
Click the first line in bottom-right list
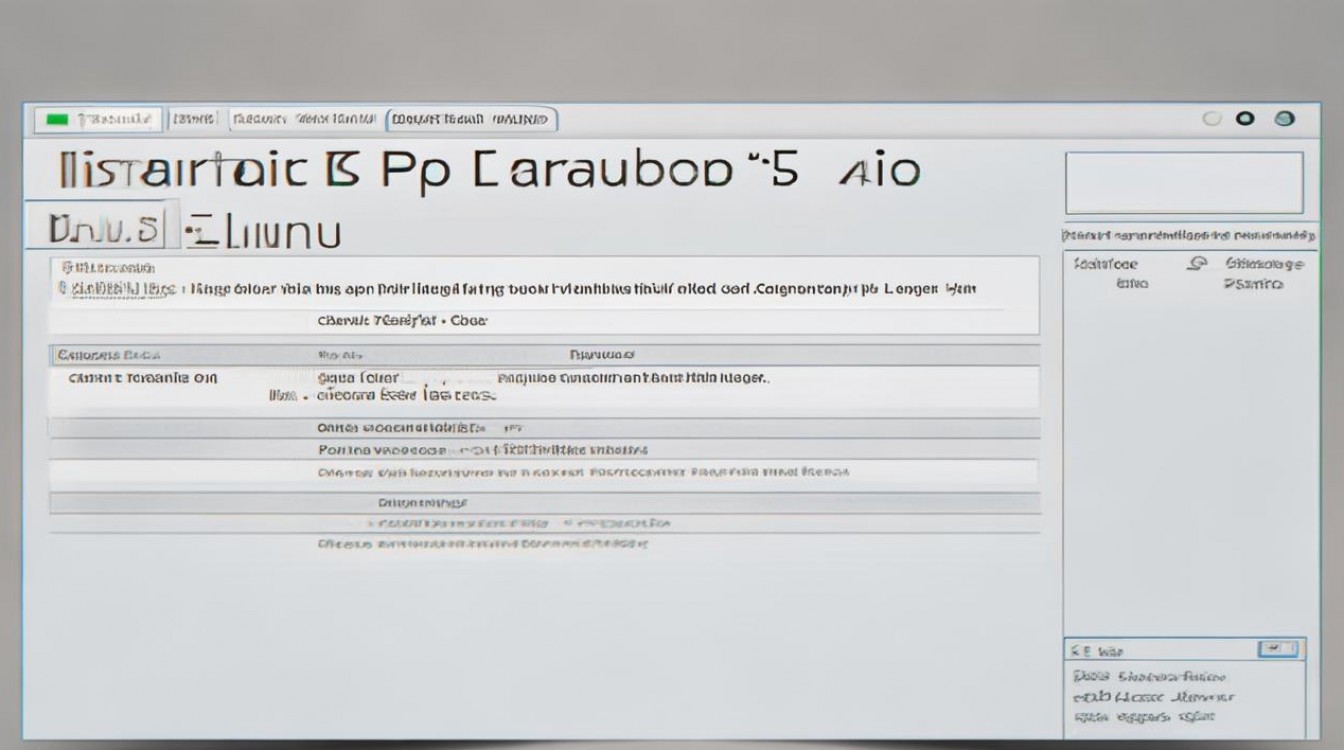click(1149, 677)
